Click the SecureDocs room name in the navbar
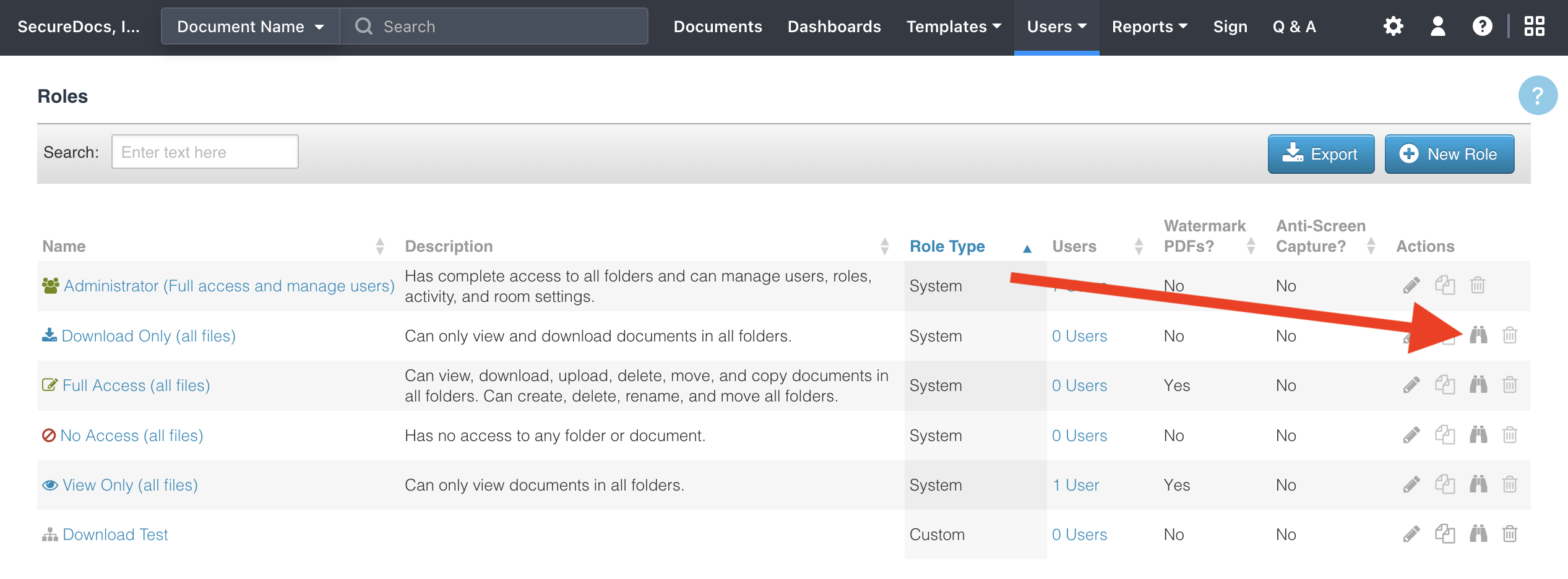The height and width of the screenshot is (579, 1568). click(79, 27)
